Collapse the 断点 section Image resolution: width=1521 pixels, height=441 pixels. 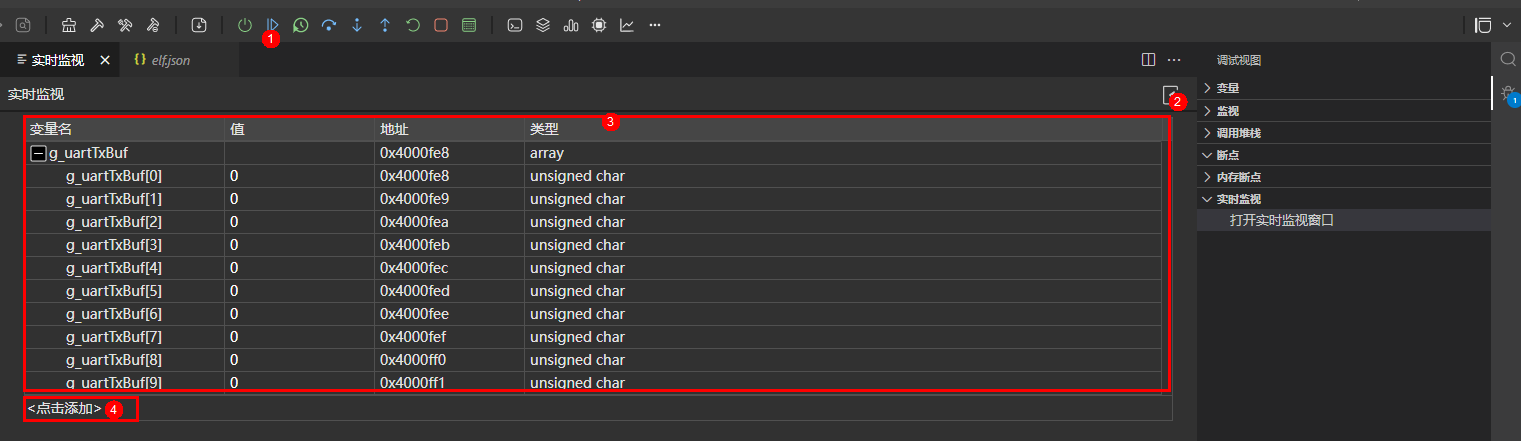click(1227, 155)
